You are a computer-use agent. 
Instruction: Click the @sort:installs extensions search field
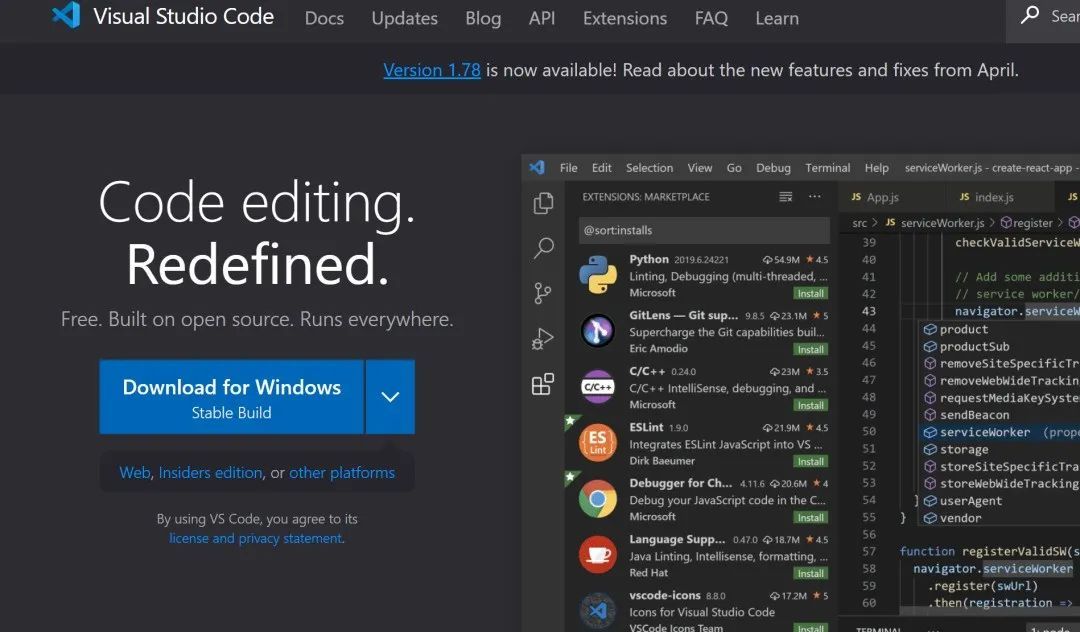(704, 230)
